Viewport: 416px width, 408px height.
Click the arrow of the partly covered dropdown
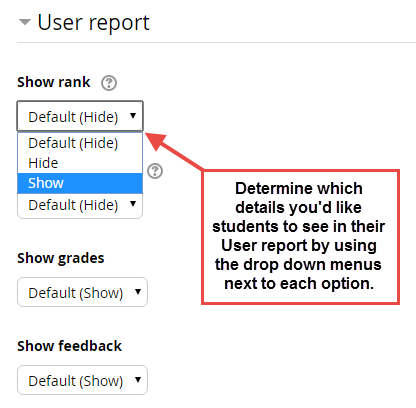[x=133, y=204]
